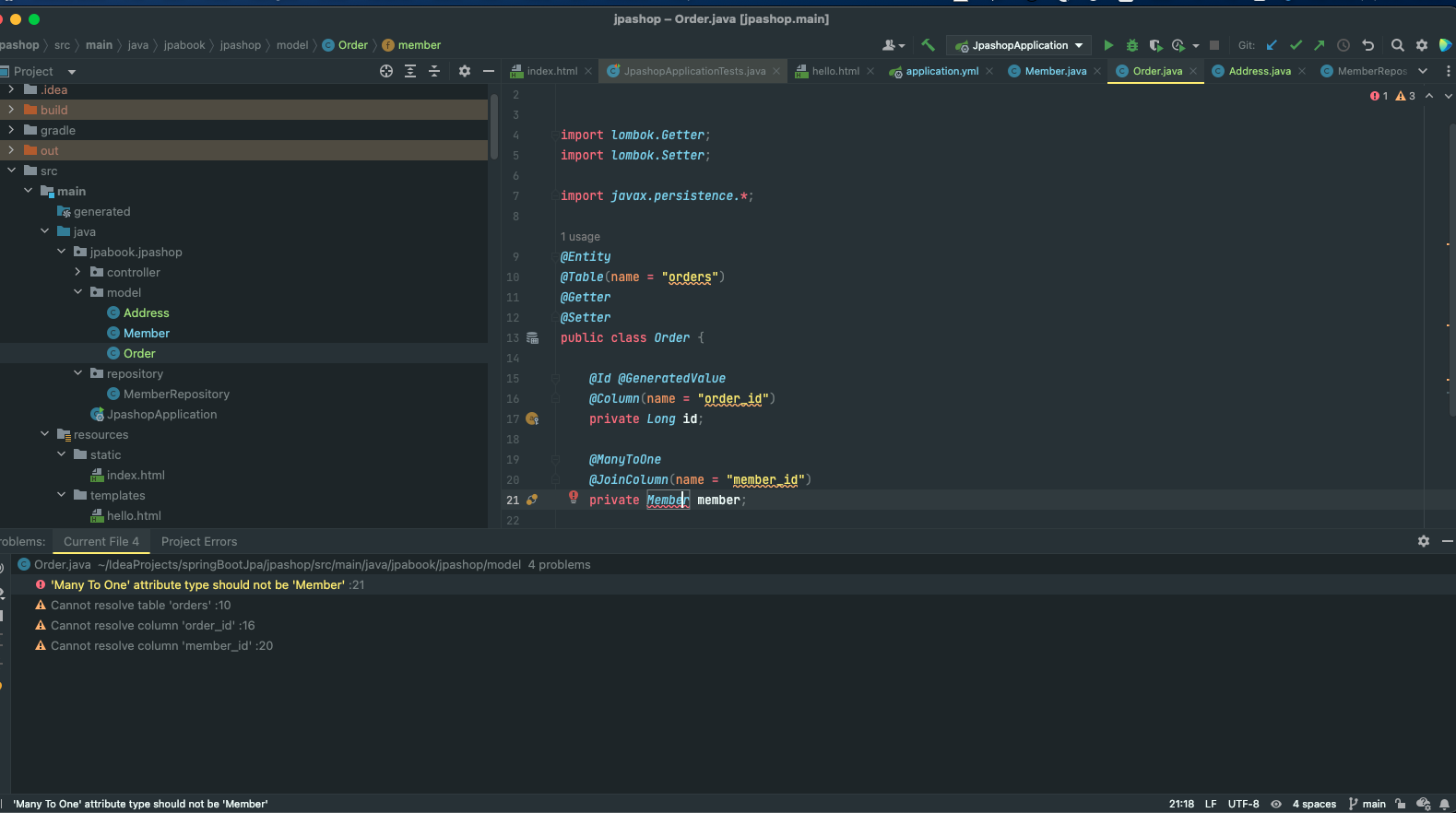Image resolution: width=1456 pixels, height=813 pixels.
Task: Switch to the Project Errors tab
Action: coord(199,542)
